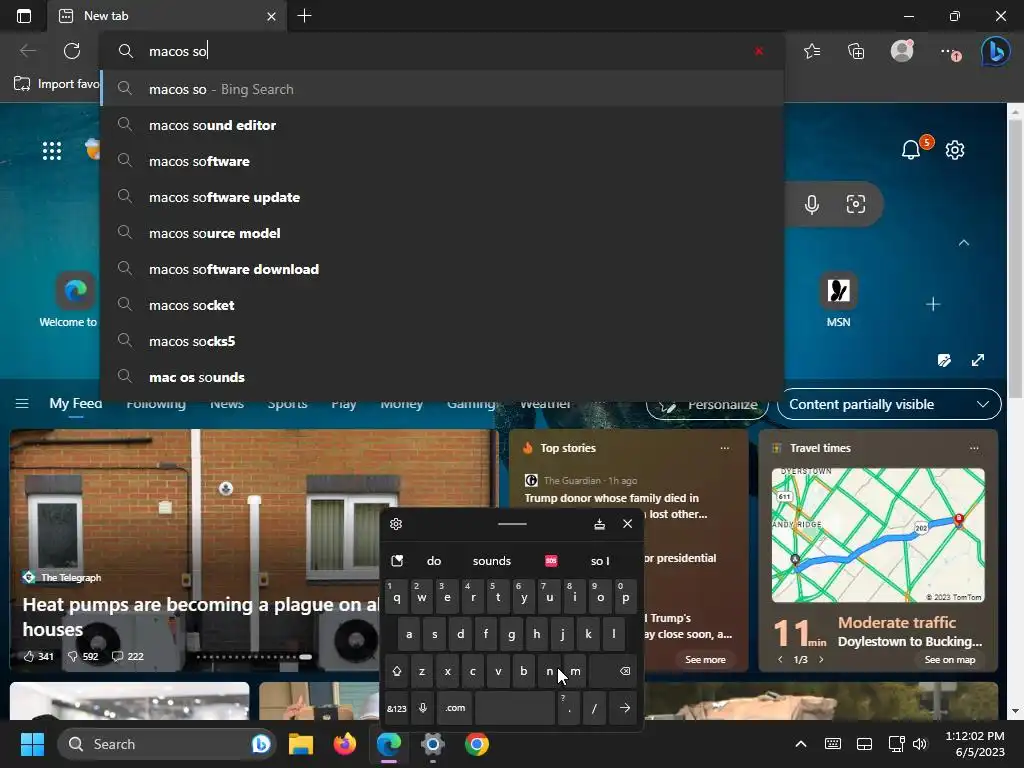Dislike the heat pumps article

pyautogui.click(x=83, y=656)
